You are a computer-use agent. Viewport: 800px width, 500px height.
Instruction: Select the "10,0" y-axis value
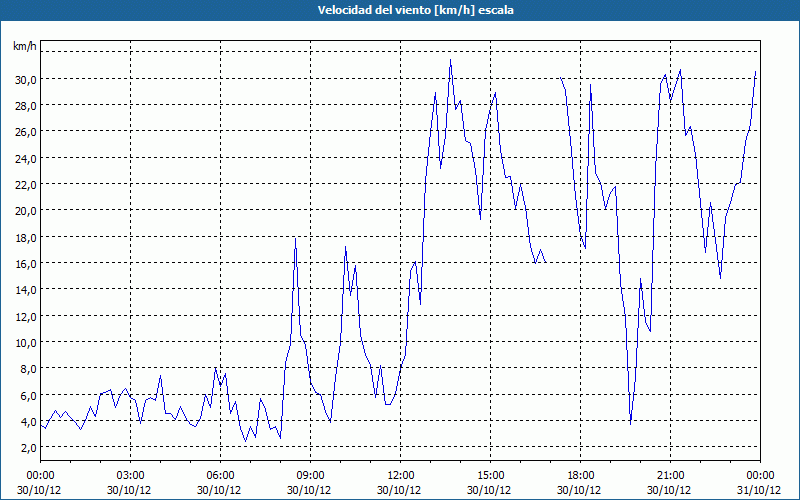coord(25,342)
